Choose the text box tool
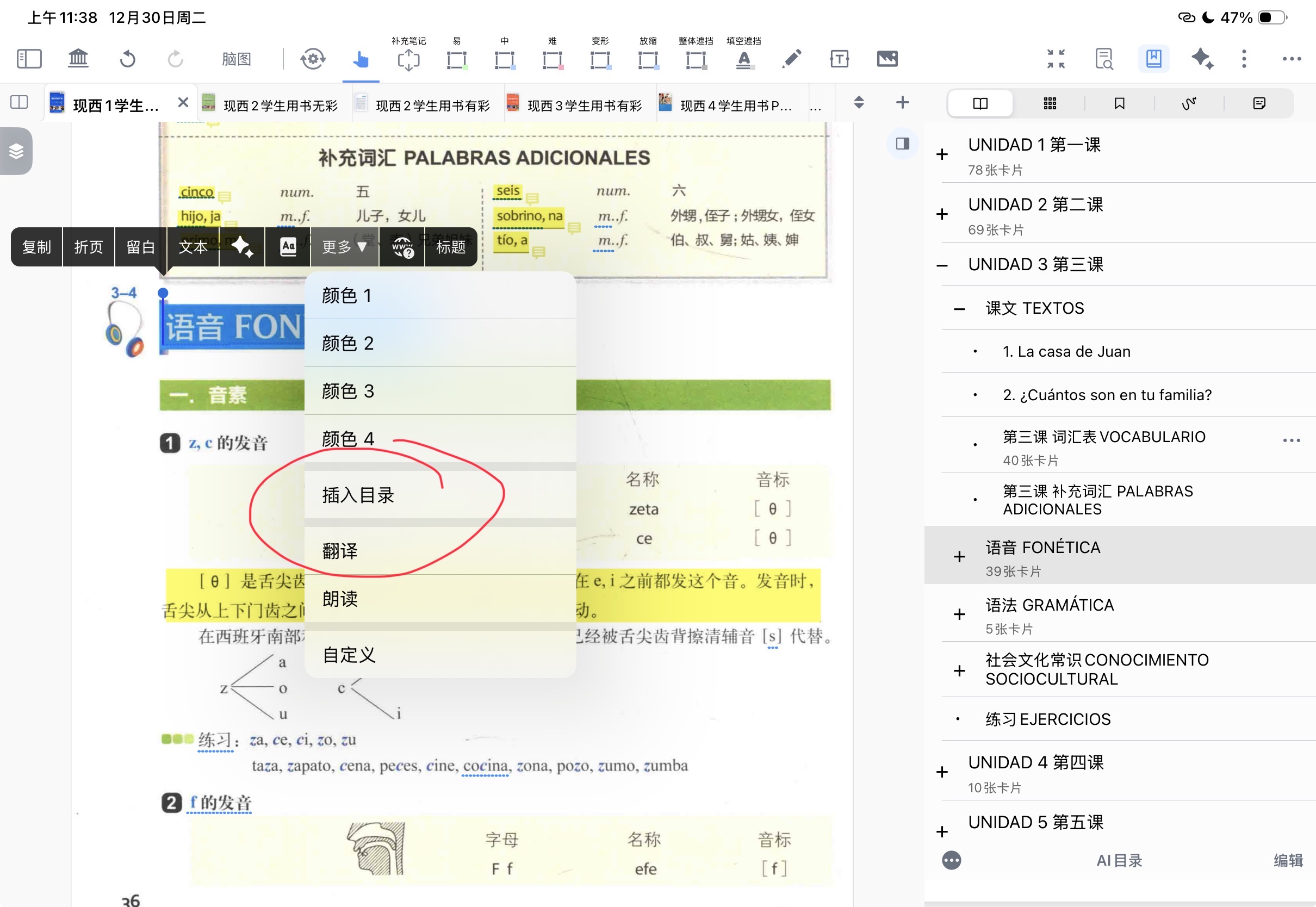This screenshot has width=1316, height=907. tap(839, 59)
